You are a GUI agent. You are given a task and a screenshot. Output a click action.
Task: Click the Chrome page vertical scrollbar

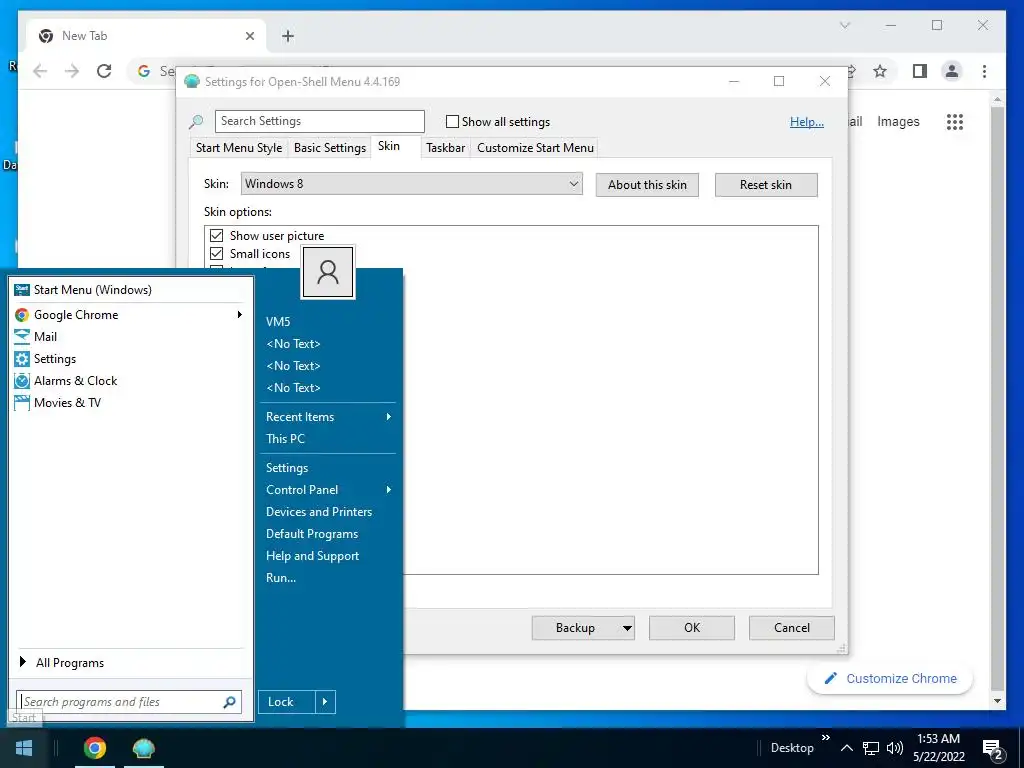[x=997, y=401]
